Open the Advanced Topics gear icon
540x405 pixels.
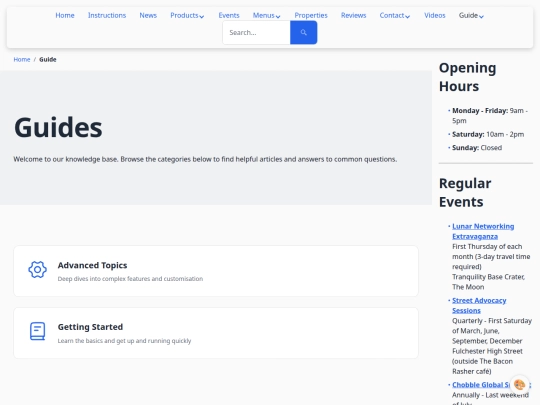coord(38,270)
